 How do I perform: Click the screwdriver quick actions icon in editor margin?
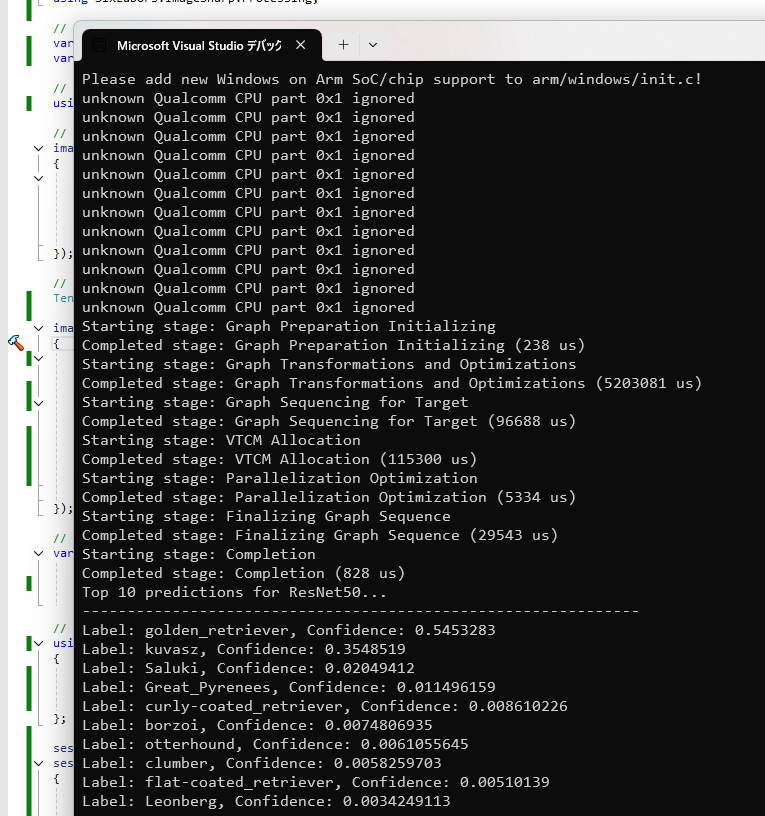point(16,343)
